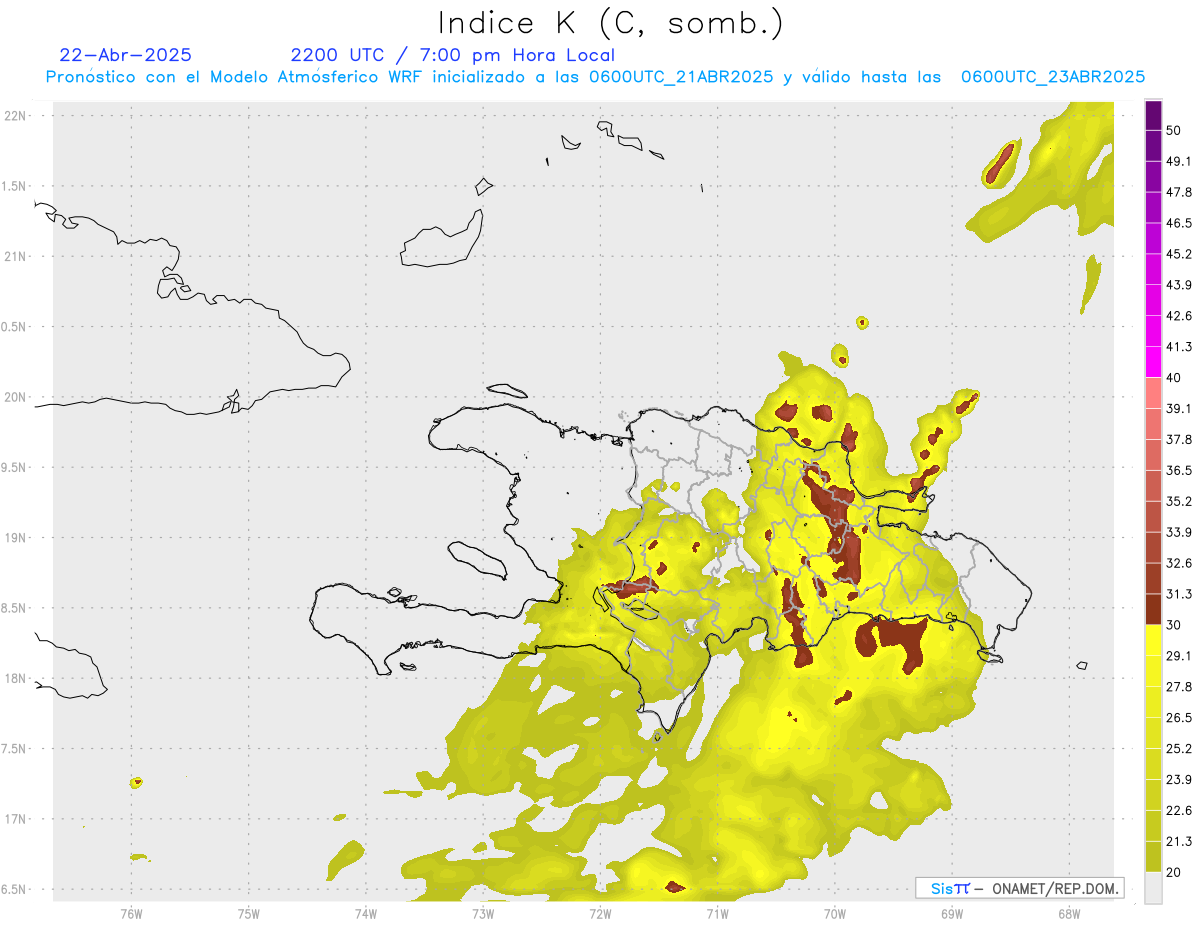The image size is (1200, 927).
Task: Click the title 'Indice K (C, somb.)'
Action: coord(611,23)
